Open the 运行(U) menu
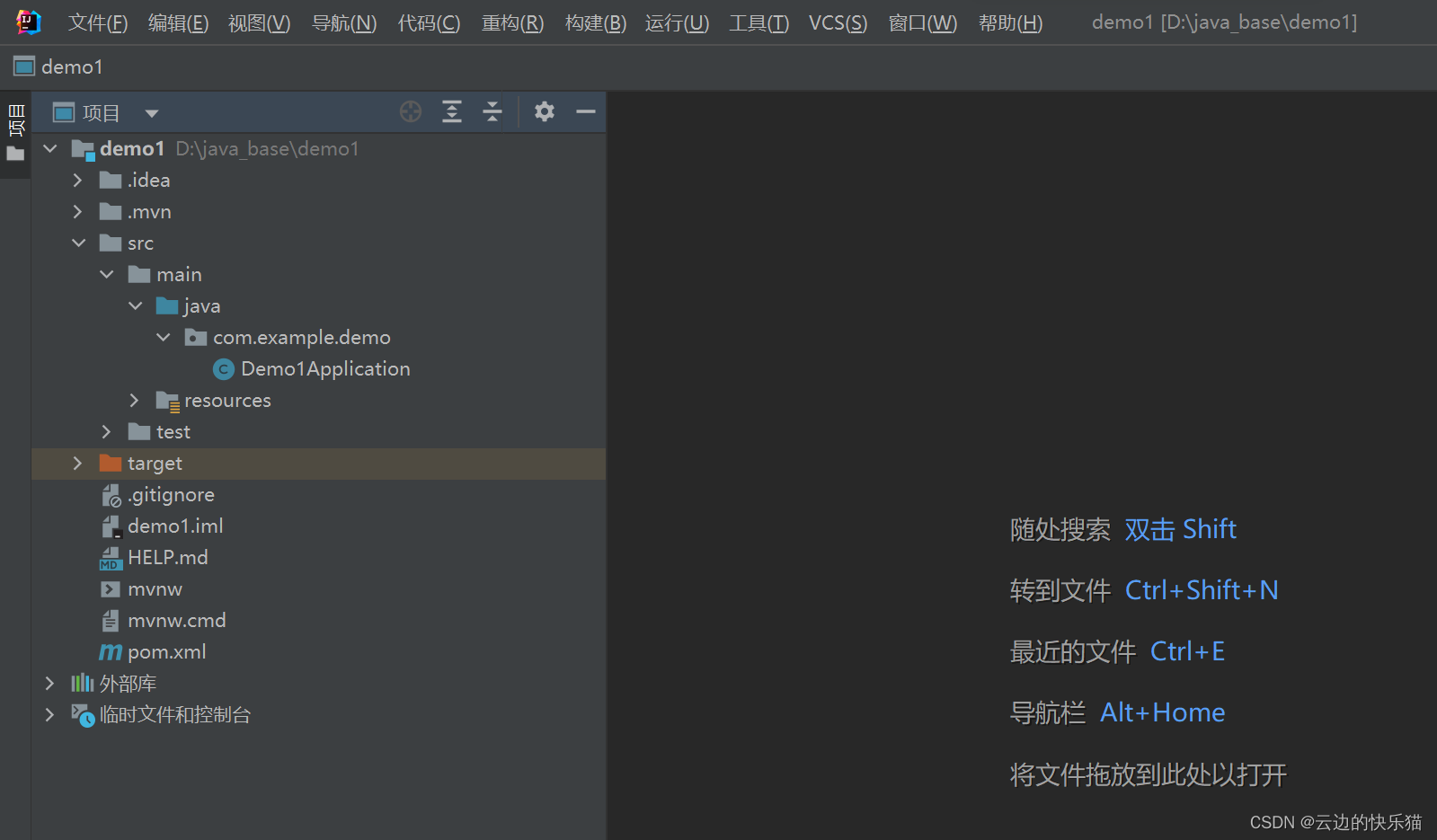 coord(677,22)
